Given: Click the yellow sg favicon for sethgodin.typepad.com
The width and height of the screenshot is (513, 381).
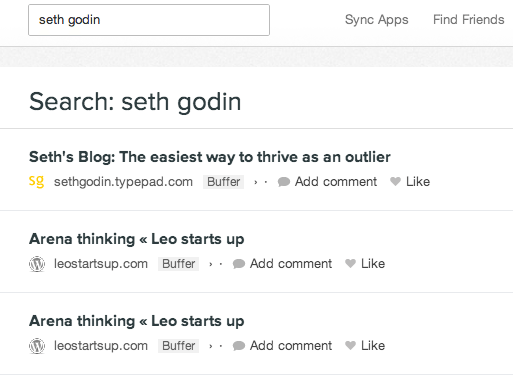Looking at the screenshot, I should (37, 181).
